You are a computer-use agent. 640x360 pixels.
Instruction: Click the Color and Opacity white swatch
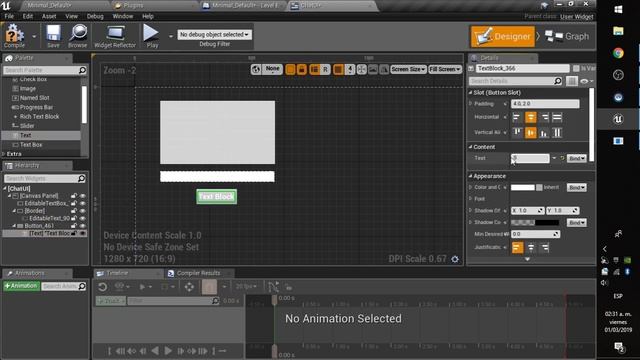tap(523, 187)
